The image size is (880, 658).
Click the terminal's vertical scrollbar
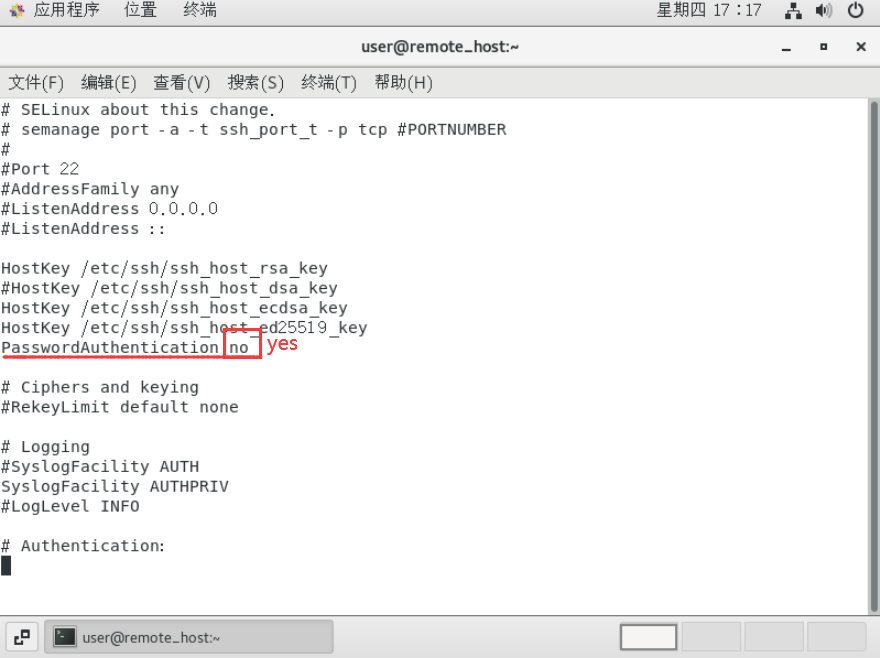tap(874, 357)
